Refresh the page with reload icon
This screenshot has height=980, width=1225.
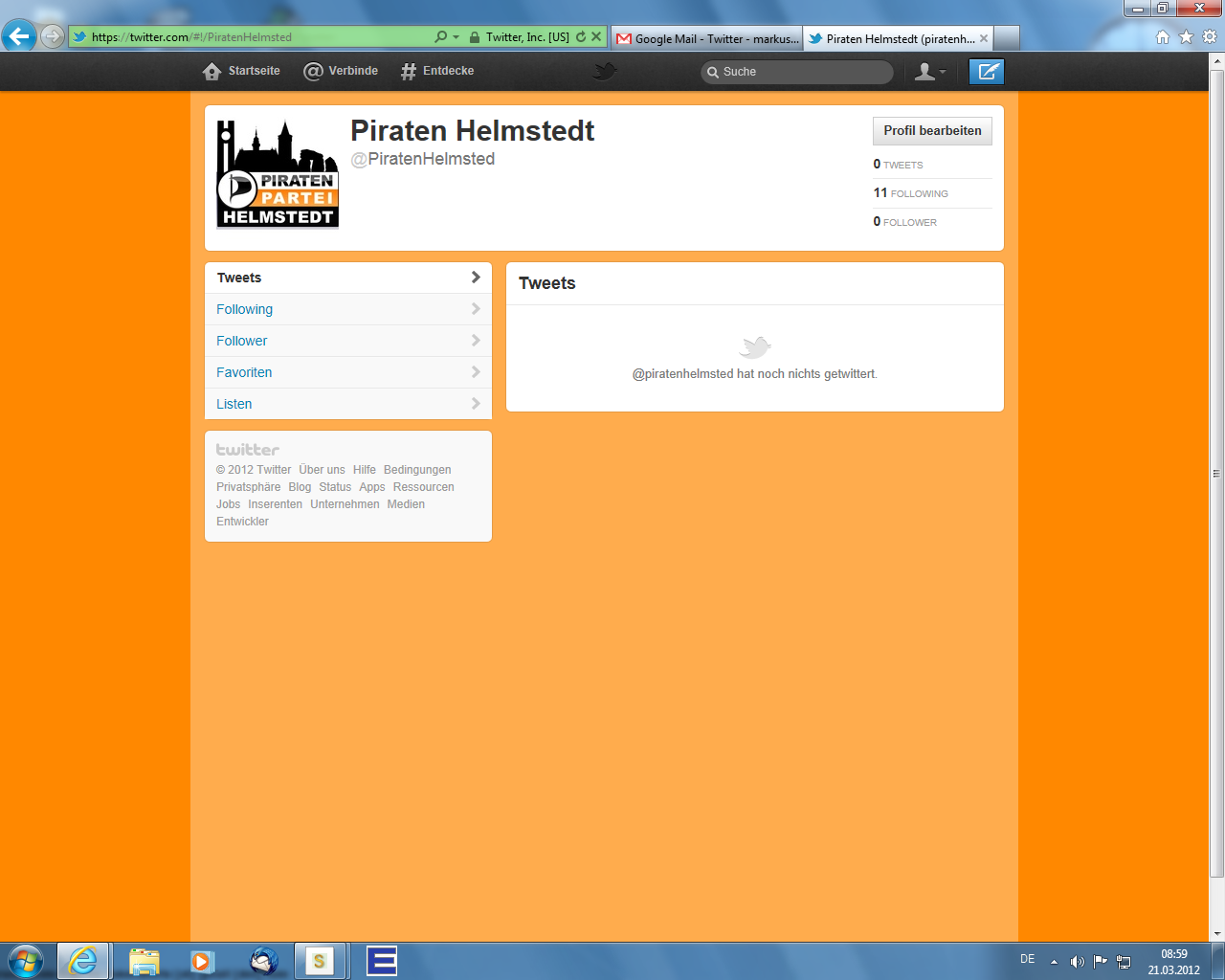(580, 36)
